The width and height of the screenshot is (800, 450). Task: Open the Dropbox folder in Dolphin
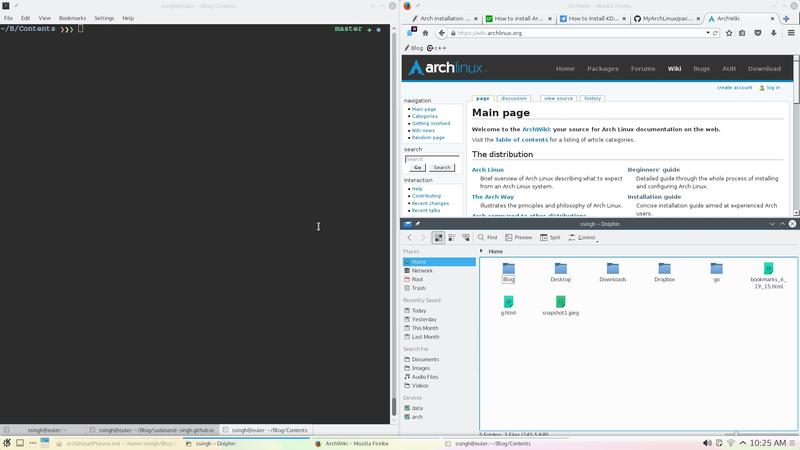(x=664, y=272)
